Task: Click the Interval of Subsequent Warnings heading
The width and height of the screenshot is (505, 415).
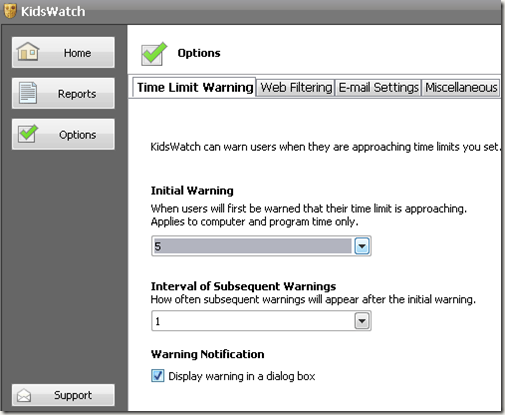Action: coord(243,286)
